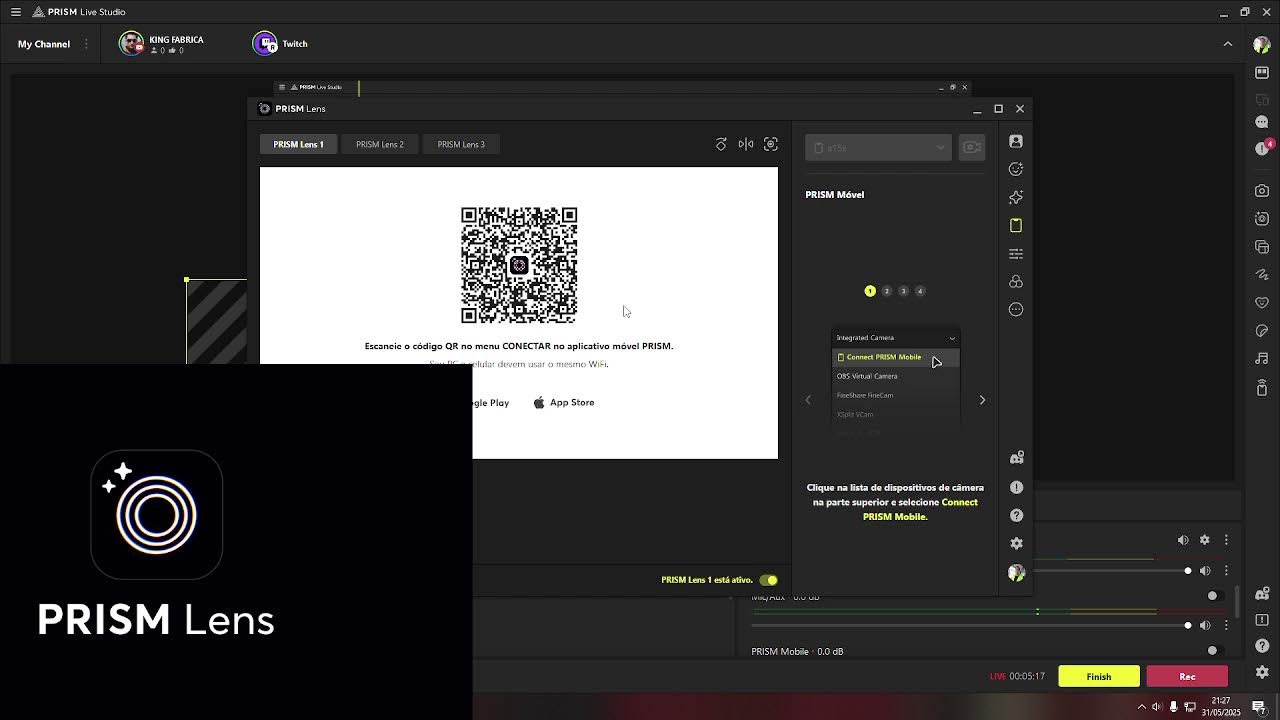The height and width of the screenshot is (720, 1280).
Task: Open the adjustment sliders icon in Lens sidebar
Action: point(1016,253)
